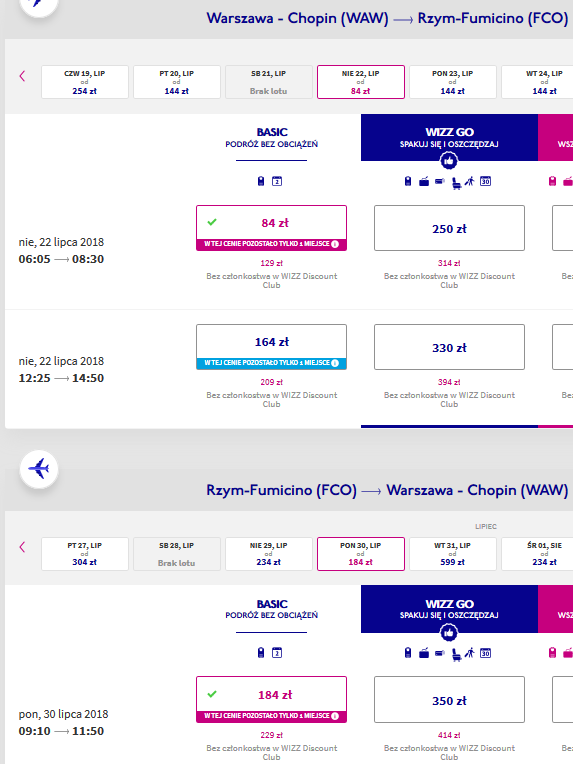The width and height of the screenshot is (573, 764).
Task: Click calendar '2' icon under outbound BASIC
Action: tap(277, 181)
